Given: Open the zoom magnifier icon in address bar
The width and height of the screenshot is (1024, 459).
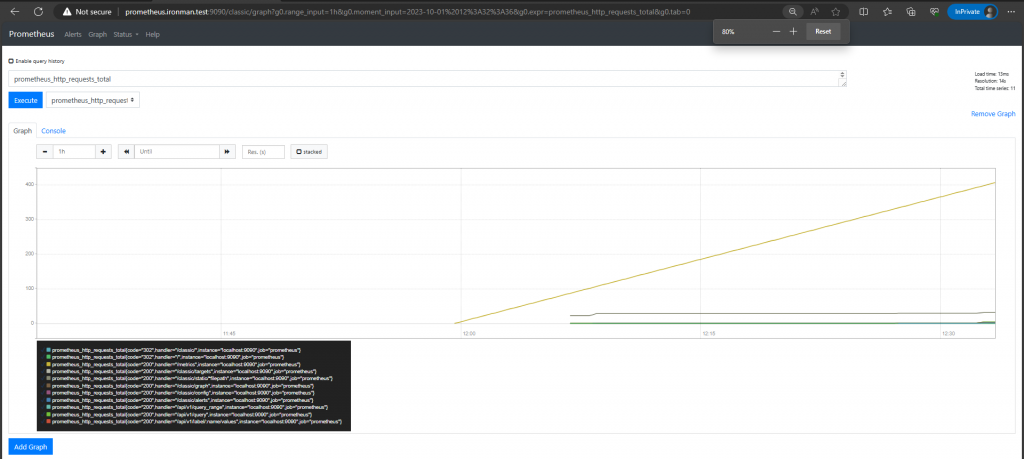Looking at the screenshot, I should tap(792, 12).
